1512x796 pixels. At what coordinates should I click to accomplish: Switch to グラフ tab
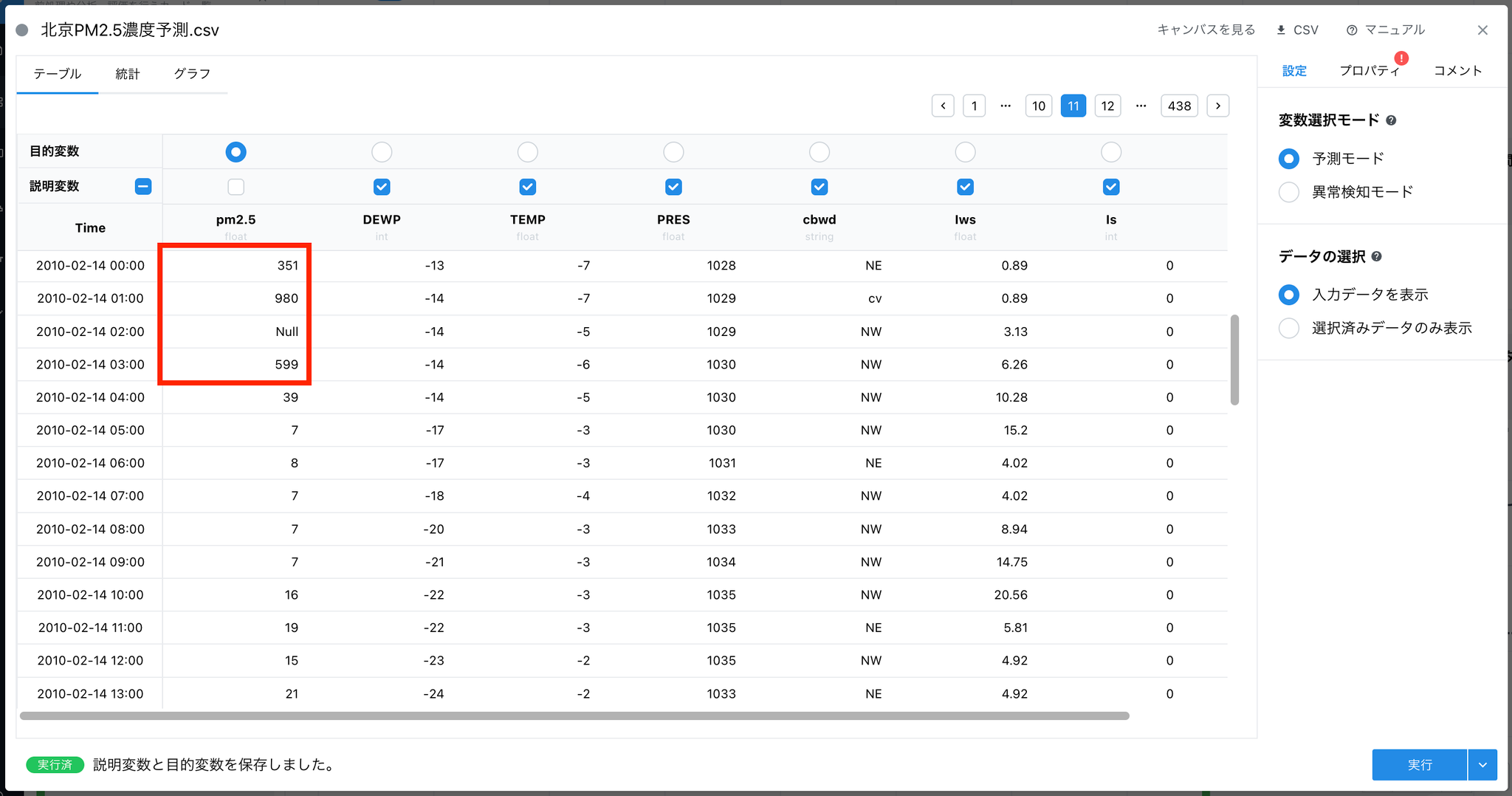[x=192, y=74]
